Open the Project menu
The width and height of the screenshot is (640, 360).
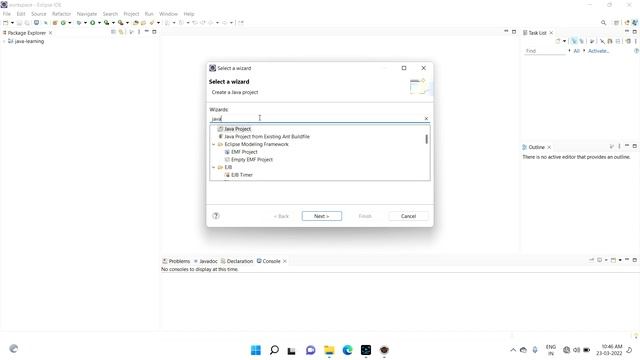(131, 14)
